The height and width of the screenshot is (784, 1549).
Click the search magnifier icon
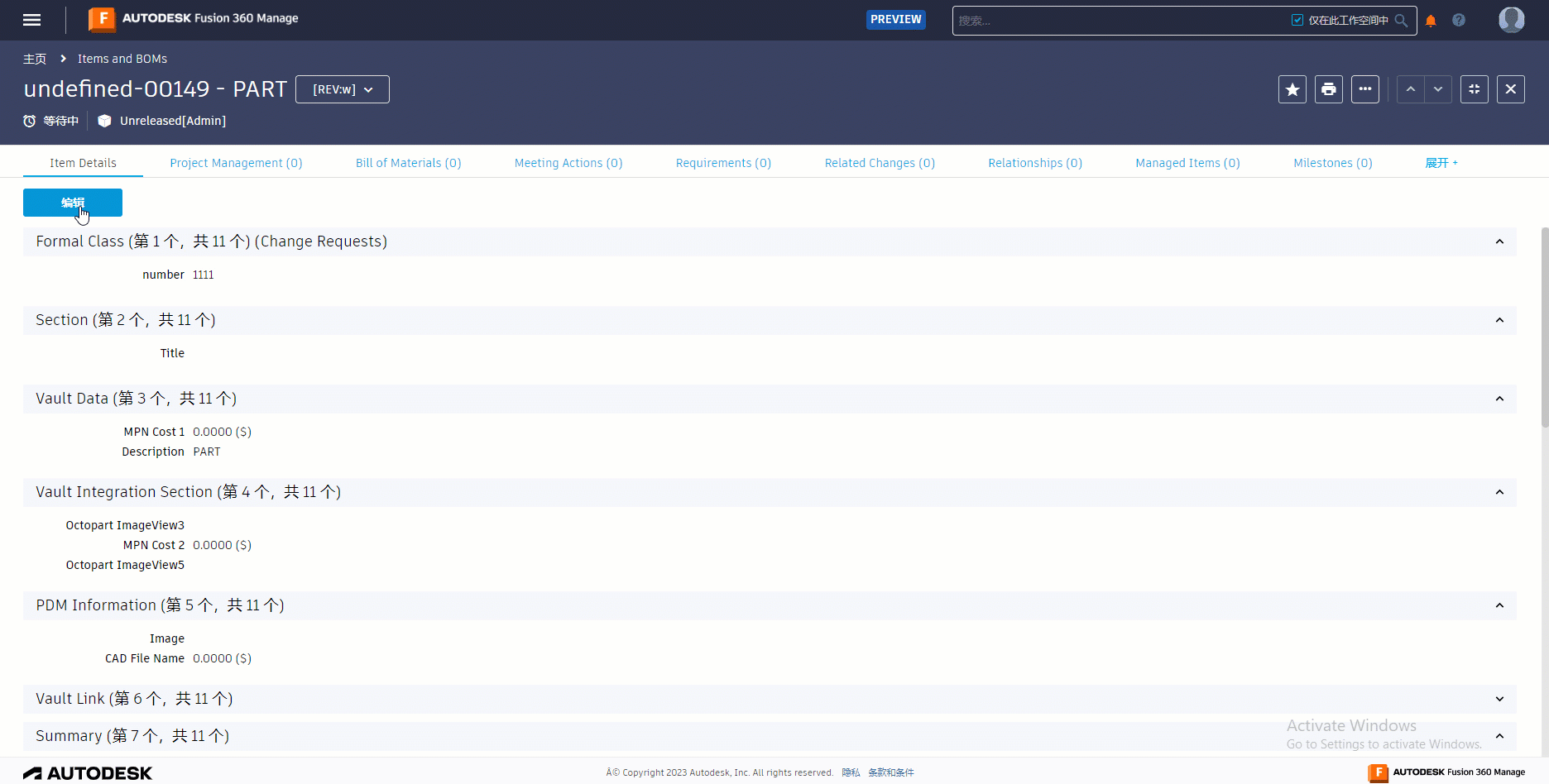tap(1401, 21)
